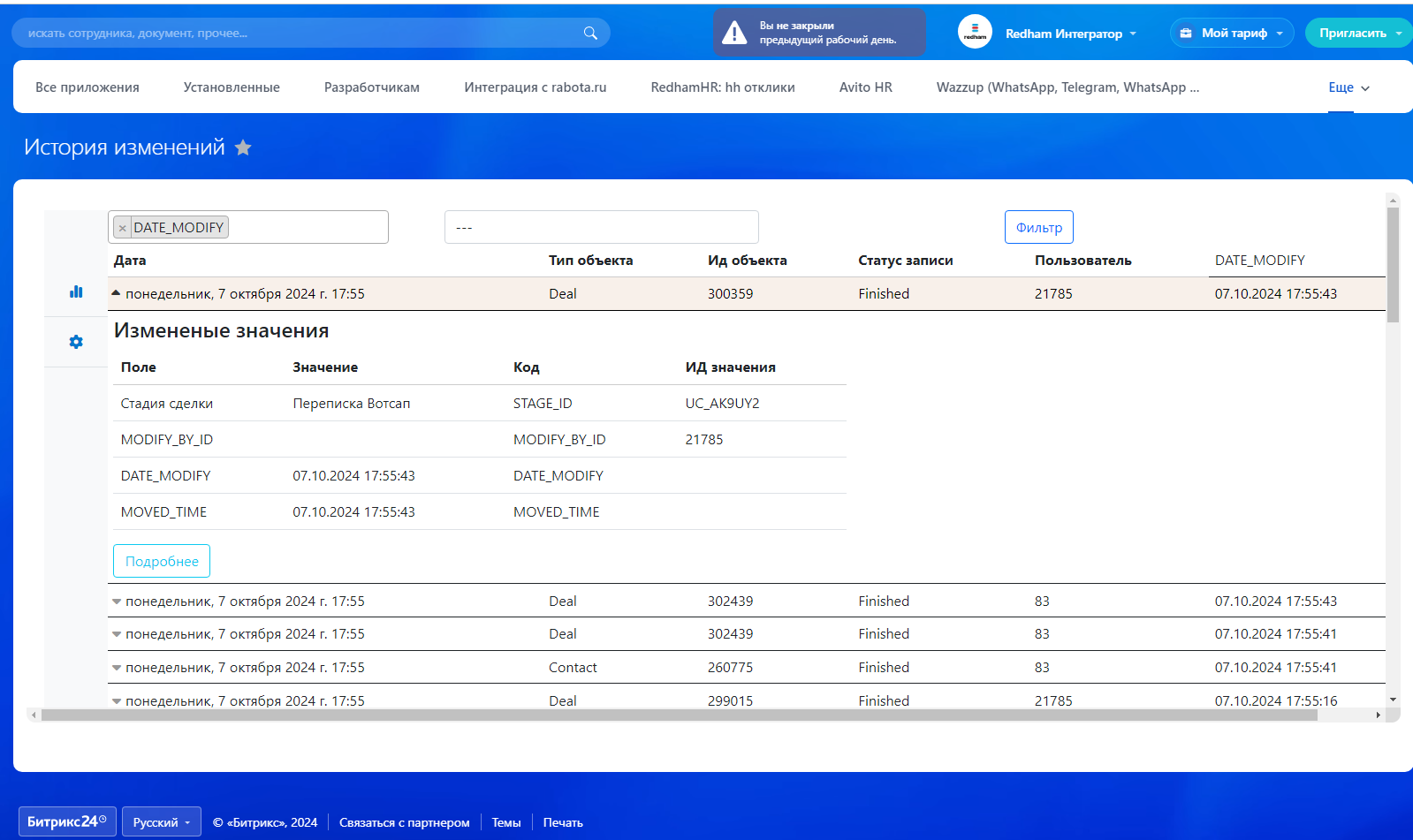Click the Redham profile avatar
The image size is (1413, 840).
975,33
